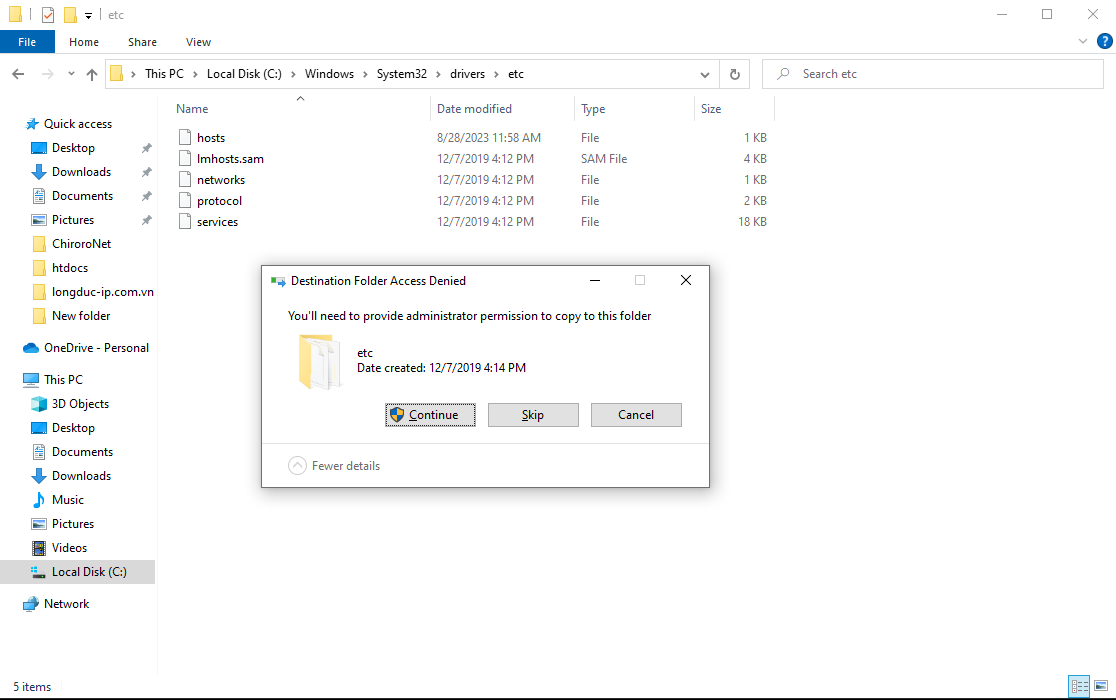
Task: Go up one folder level arrow
Action: point(92,75)
